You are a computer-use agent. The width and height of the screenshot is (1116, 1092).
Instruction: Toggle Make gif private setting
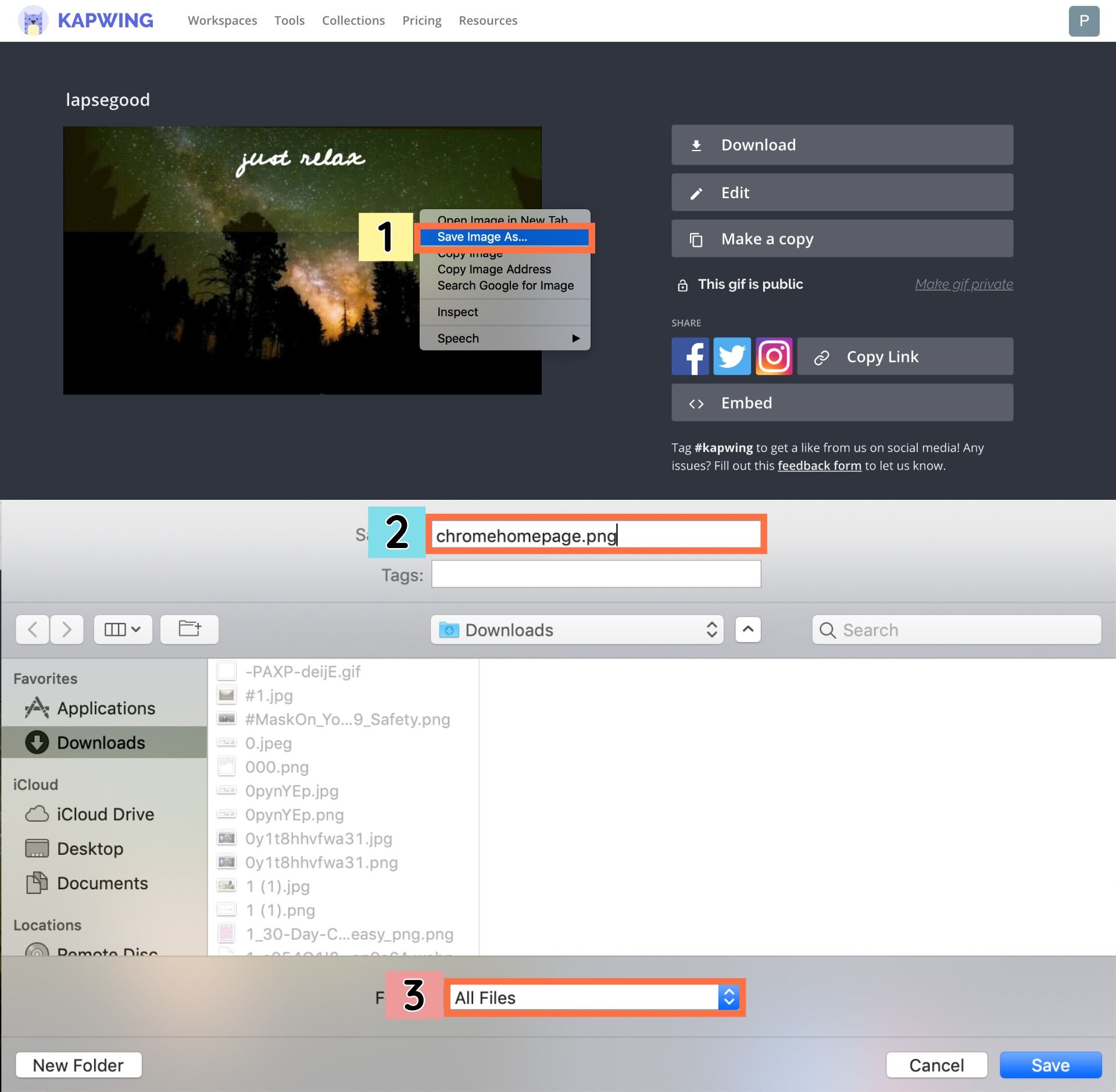(x=964, y=284)
